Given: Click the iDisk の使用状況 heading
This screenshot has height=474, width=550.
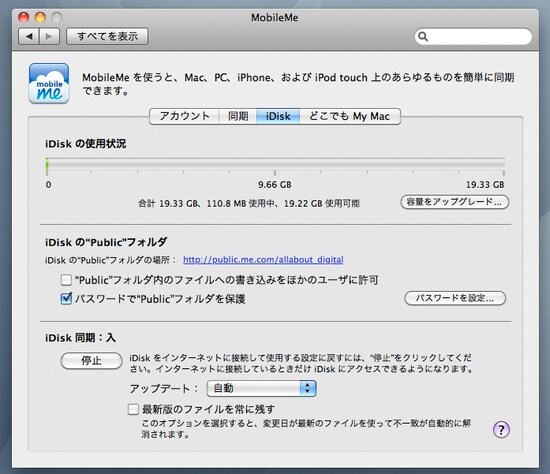Looking at the screenshot, I should (x=86, y=143).
